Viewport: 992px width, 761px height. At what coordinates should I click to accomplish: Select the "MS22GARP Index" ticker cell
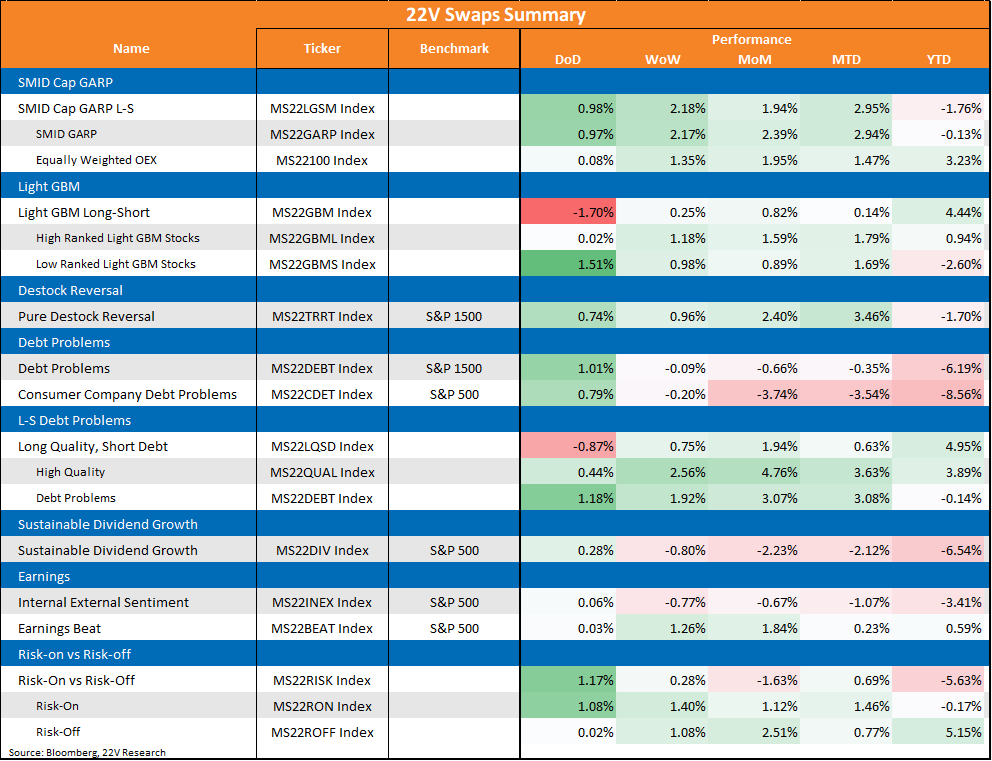tap(323, 134)
